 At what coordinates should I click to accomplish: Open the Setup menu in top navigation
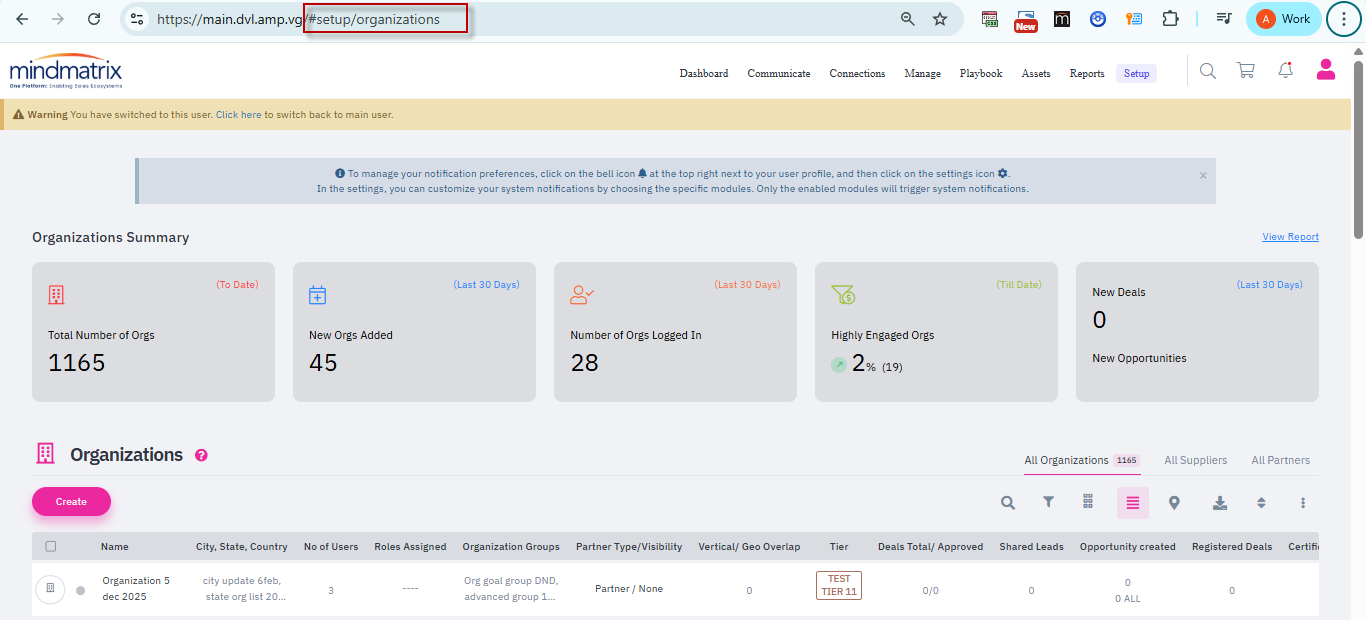1136,73
